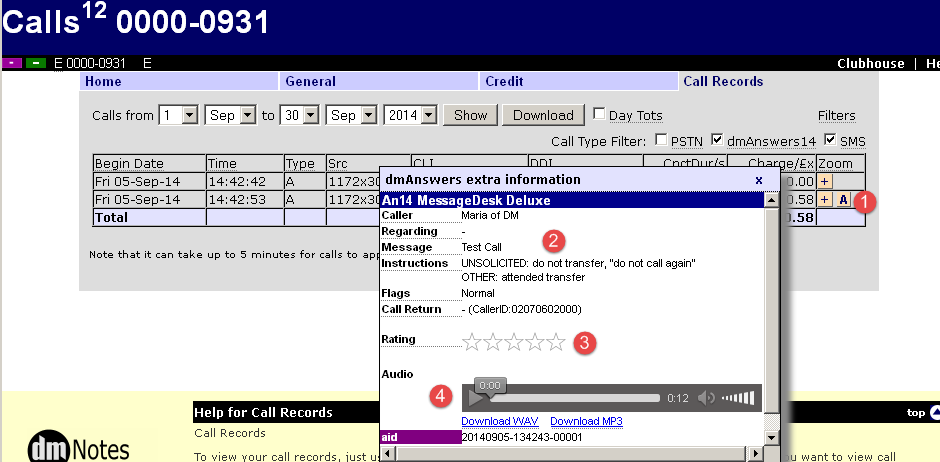Click the purple minus icon in black bar
The width and height of the screenshot is (940, 462).
(x=13, y=63)
